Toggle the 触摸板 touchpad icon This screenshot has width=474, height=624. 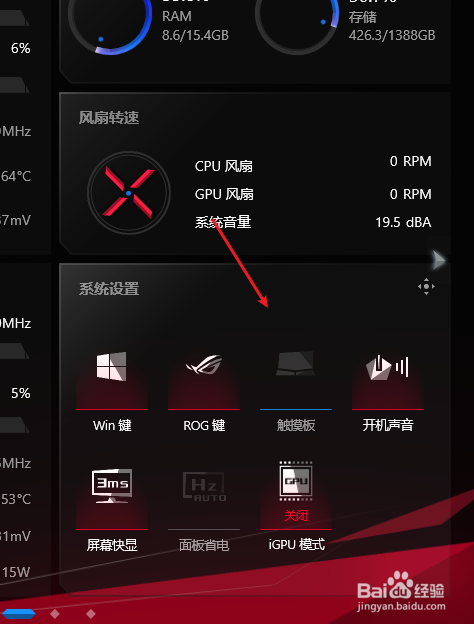coord(295,363)
